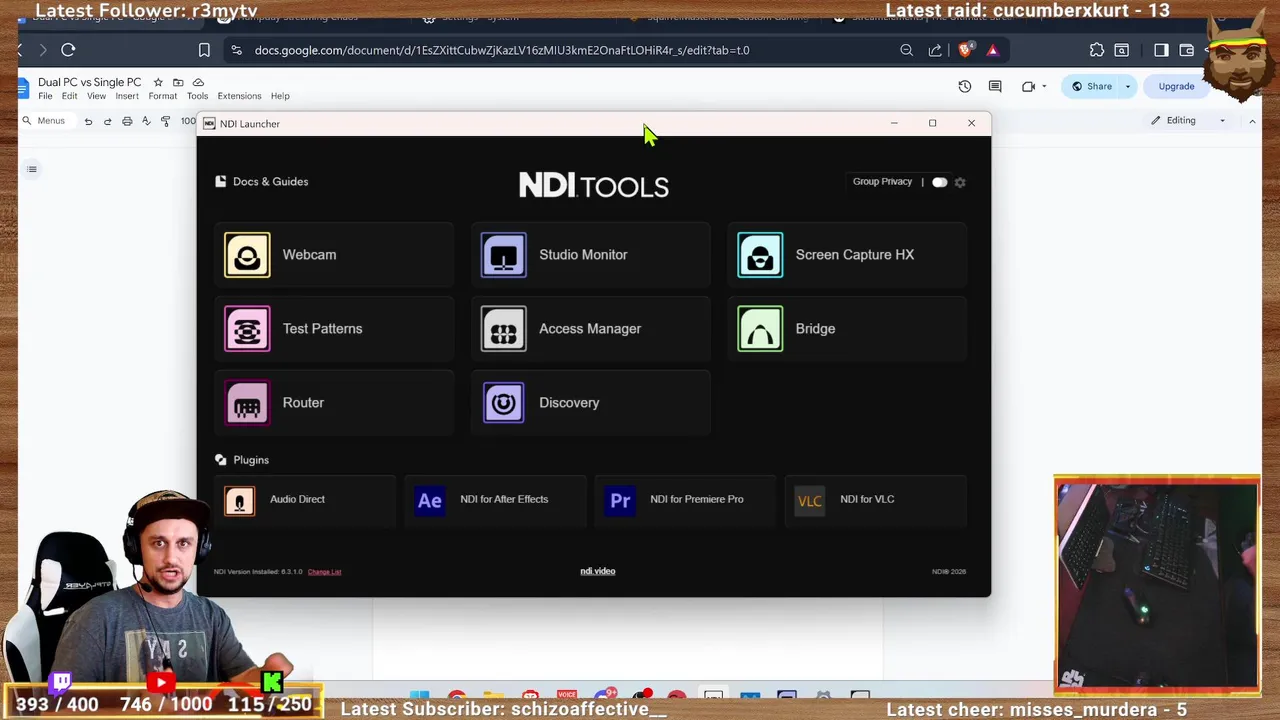
Task: Edit the document title Dual PC vs Single PC
Action: pyautogui.click(x=89, y=82)
